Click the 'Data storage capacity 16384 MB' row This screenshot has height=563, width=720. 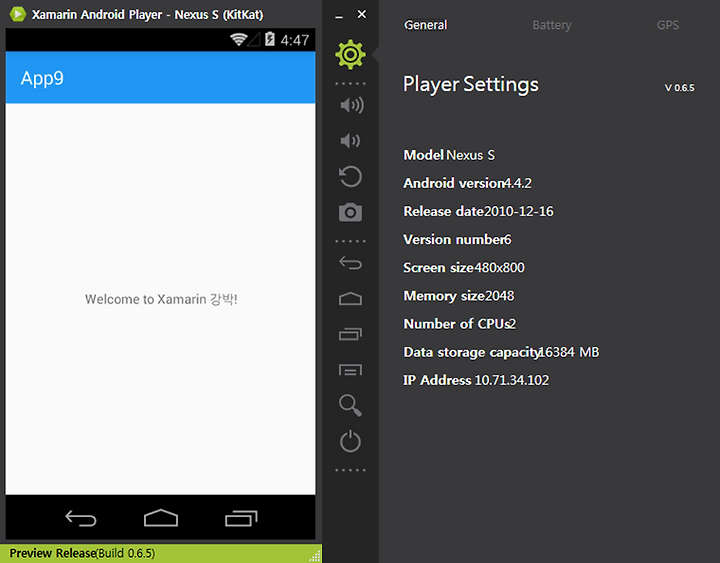501,352
